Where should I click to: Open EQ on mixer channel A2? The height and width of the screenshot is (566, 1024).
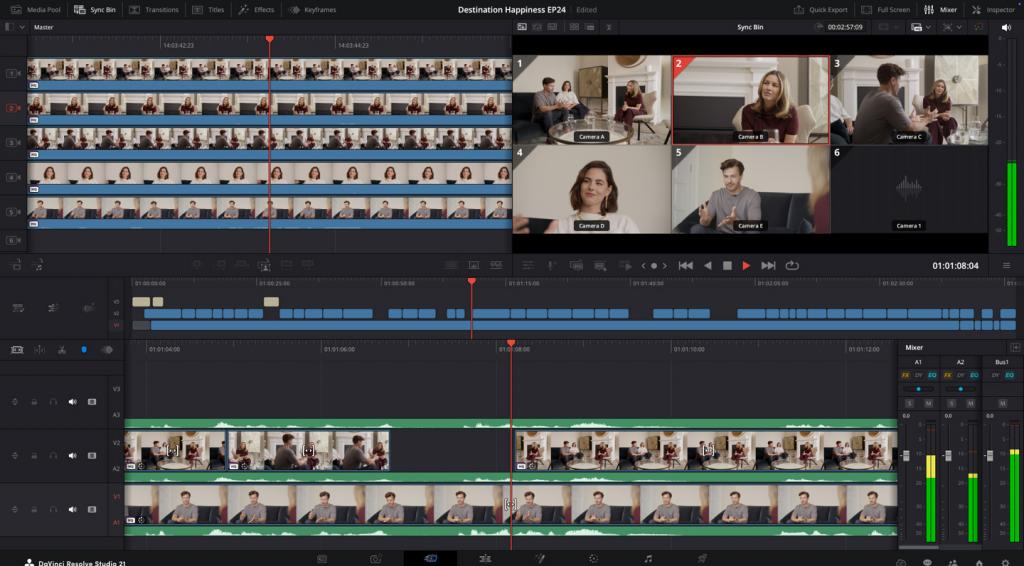974,375
